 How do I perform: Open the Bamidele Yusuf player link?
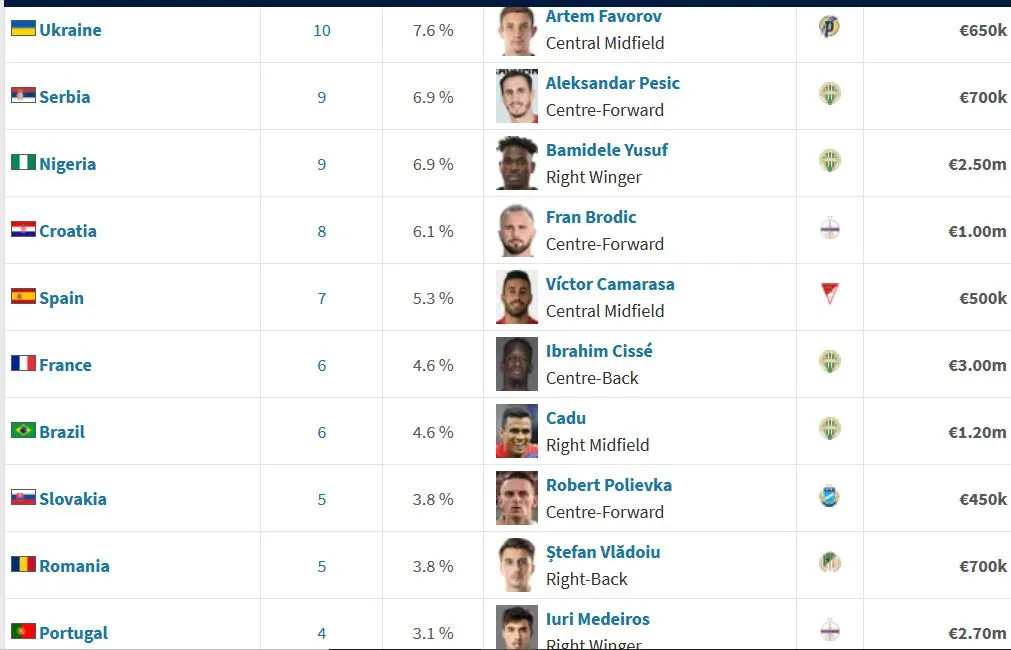point(606,150)
